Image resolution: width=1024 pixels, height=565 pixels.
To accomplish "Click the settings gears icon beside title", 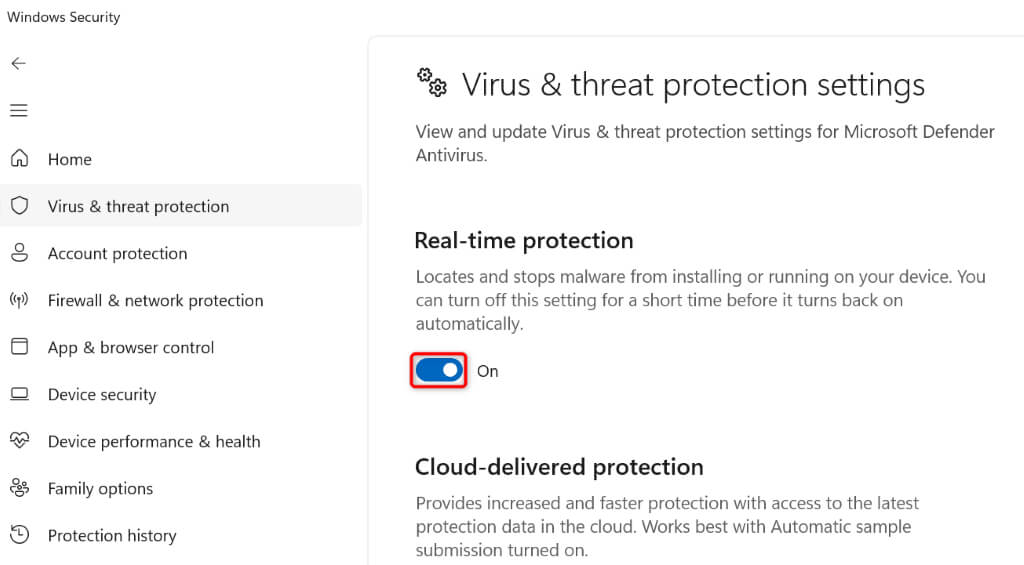I will coord(432,83).
